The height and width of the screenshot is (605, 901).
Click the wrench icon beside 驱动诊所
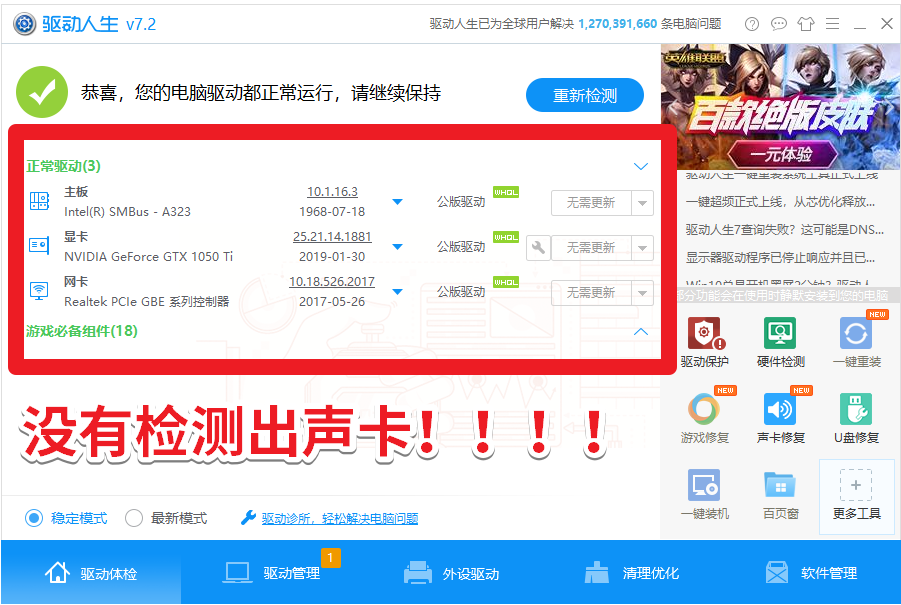click(248, 518)
